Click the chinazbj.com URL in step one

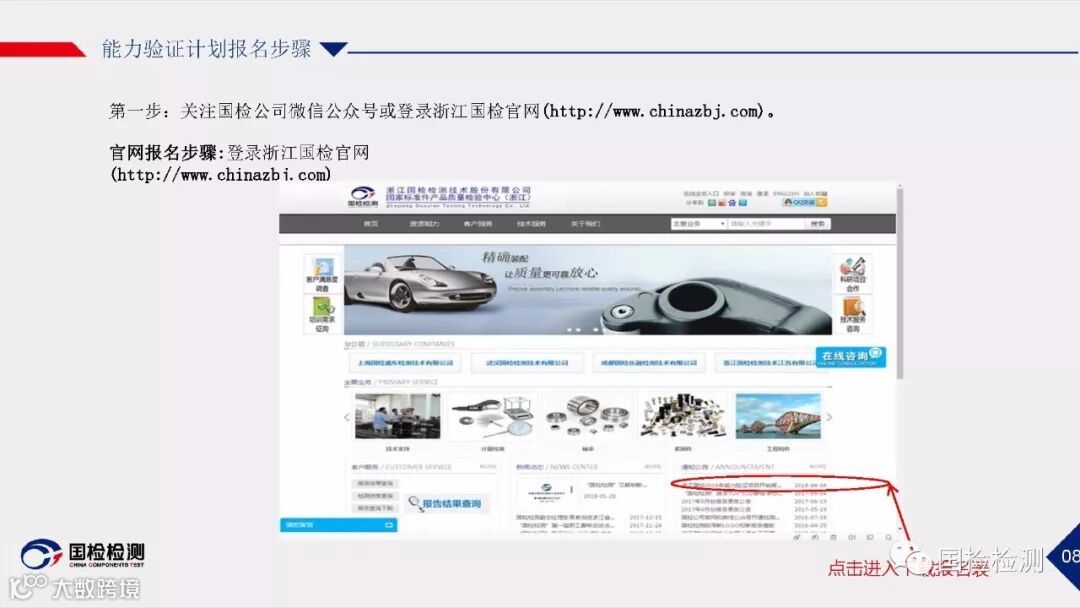pyautogui.click(x=655, y=111)
